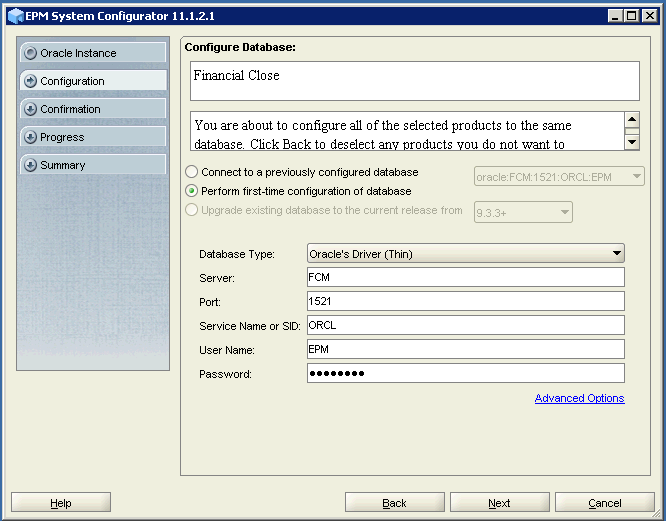This screenshot has height=521, width=666.
Task: Click into the Server input field
Action: [465, 277]
